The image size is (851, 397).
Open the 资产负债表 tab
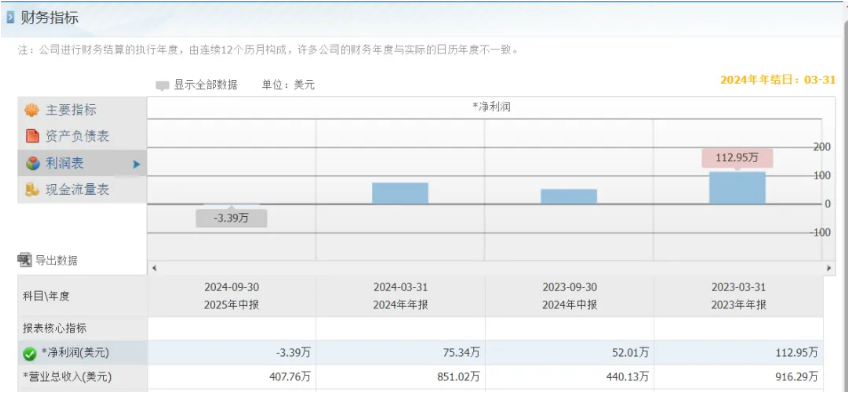click(82, 136)
